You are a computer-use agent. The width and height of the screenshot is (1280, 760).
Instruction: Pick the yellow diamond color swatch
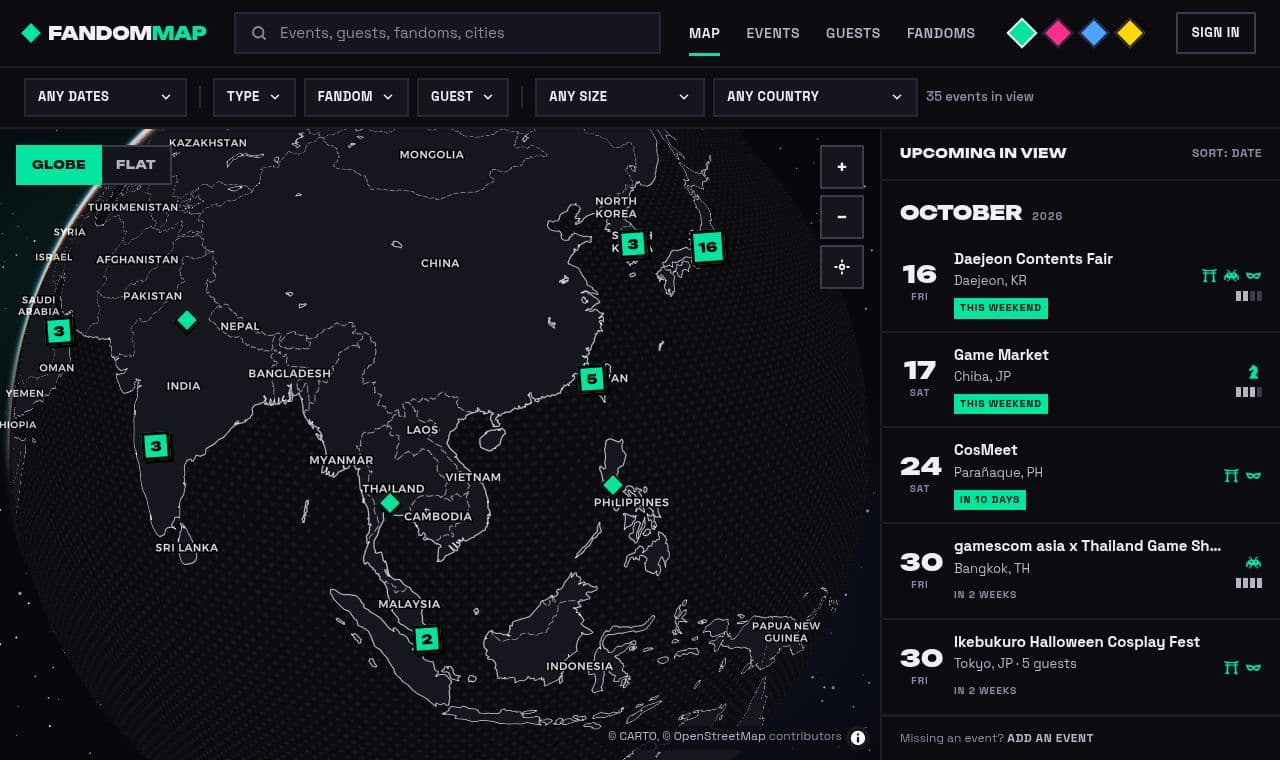1130,33
